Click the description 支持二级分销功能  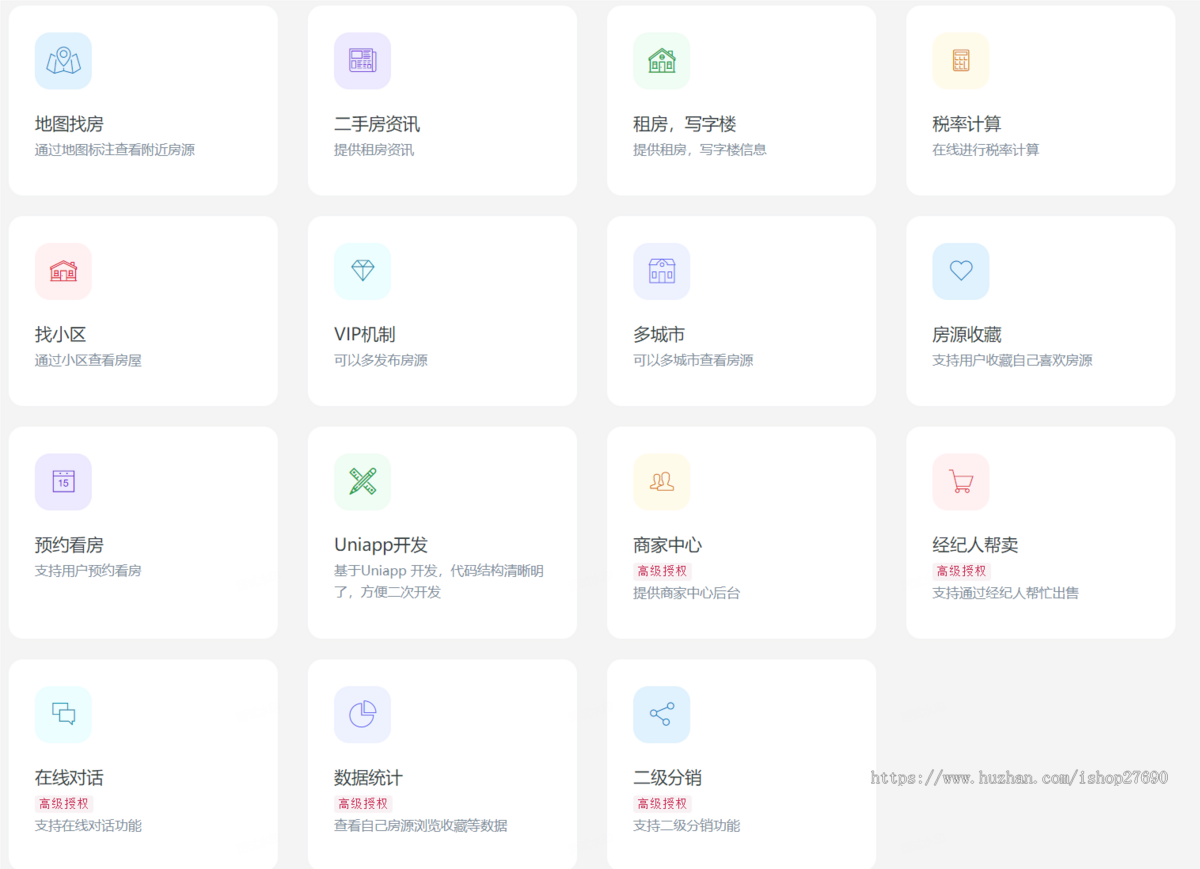[x=686, y=826]
